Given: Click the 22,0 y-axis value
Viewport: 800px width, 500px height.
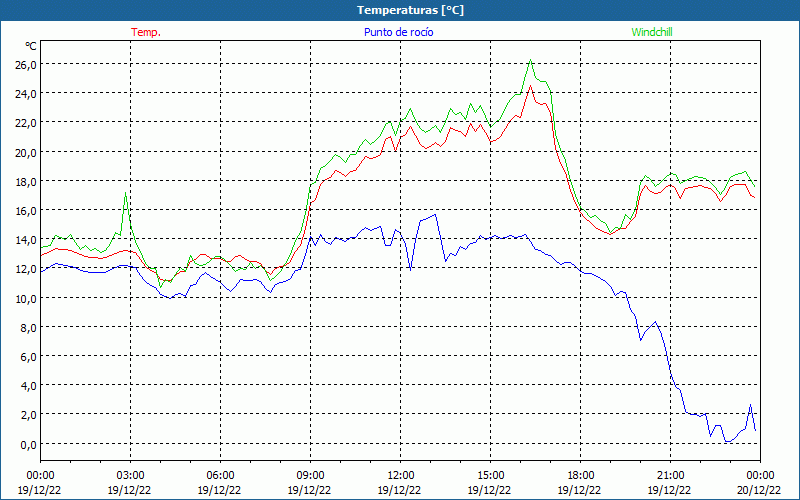Looking at the screenshot, I should pyautogui.click(x=26, y=123).
